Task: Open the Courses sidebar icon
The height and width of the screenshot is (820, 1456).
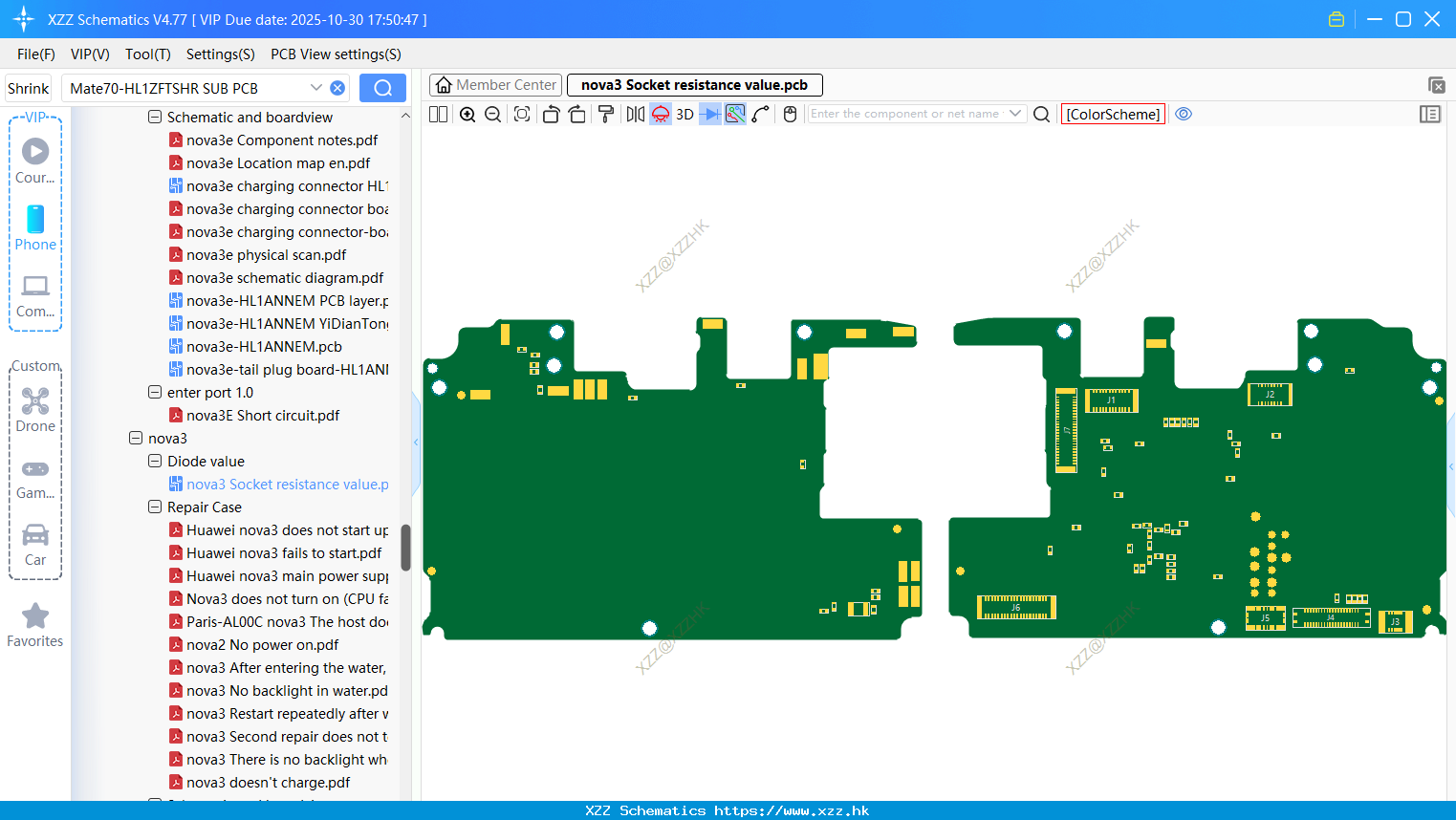Action: 35,161
